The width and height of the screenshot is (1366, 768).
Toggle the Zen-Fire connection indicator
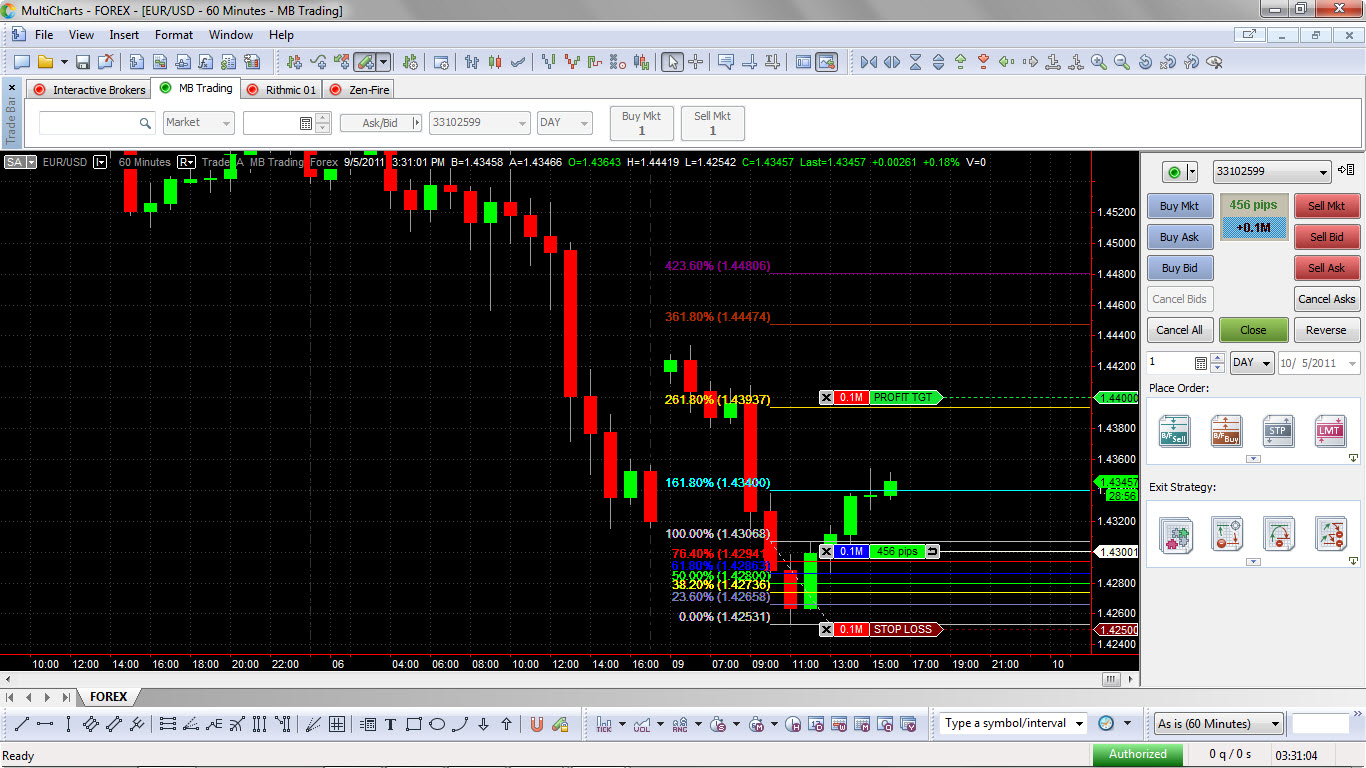click(335, 89)
